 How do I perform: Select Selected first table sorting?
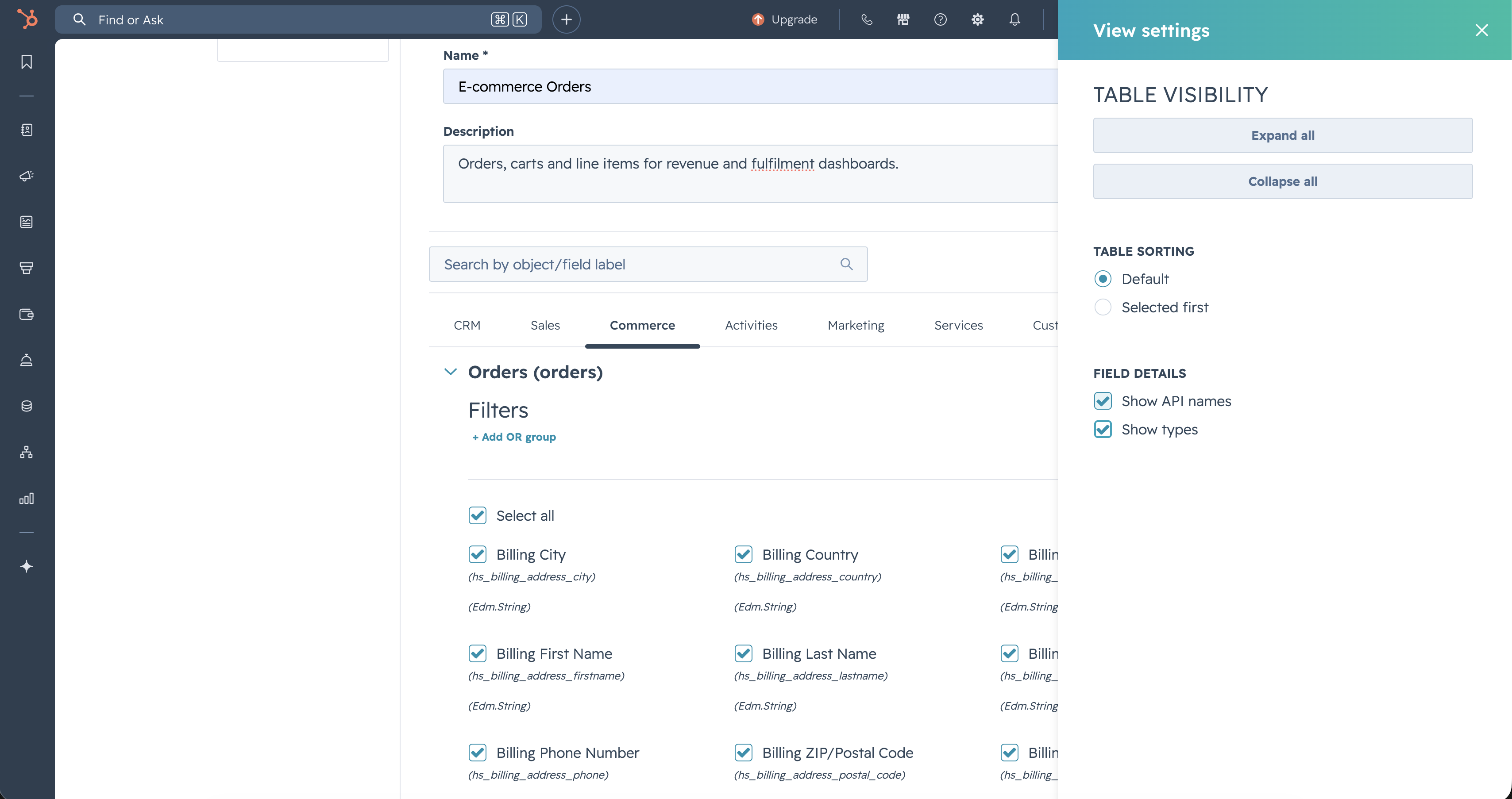(1103, 307)
